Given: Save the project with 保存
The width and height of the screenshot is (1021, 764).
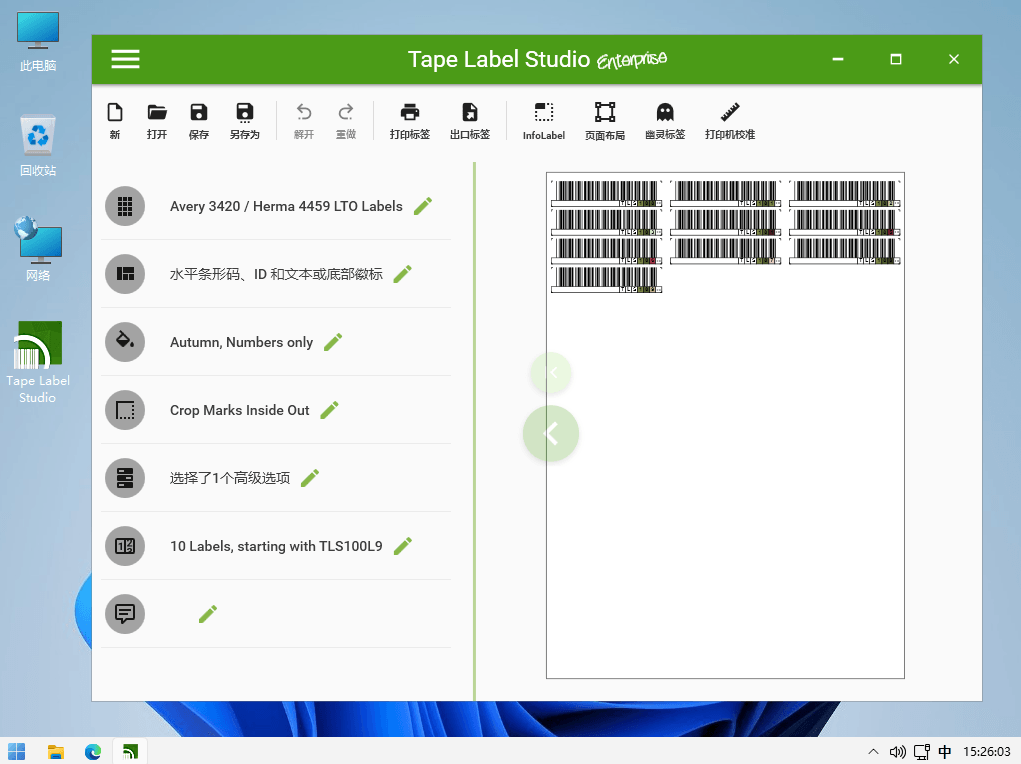Looking at the screenshot, I should click(199, 120).
